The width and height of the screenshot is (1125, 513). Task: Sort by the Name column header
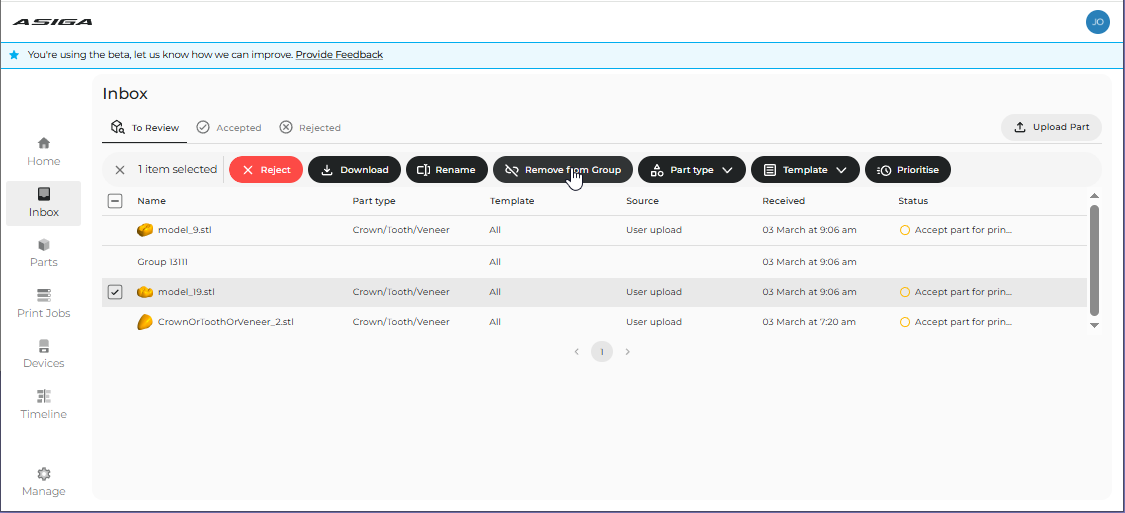coord(151,201)
